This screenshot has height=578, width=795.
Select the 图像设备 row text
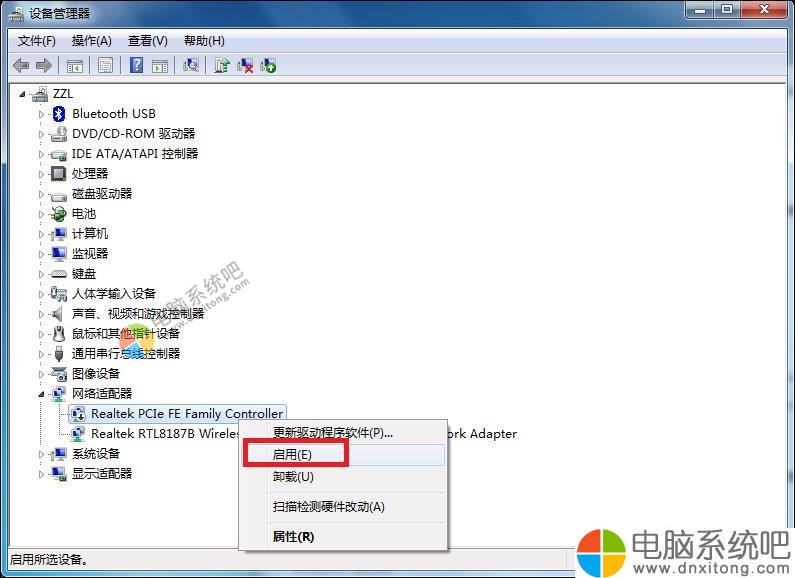tap(96, 374)
